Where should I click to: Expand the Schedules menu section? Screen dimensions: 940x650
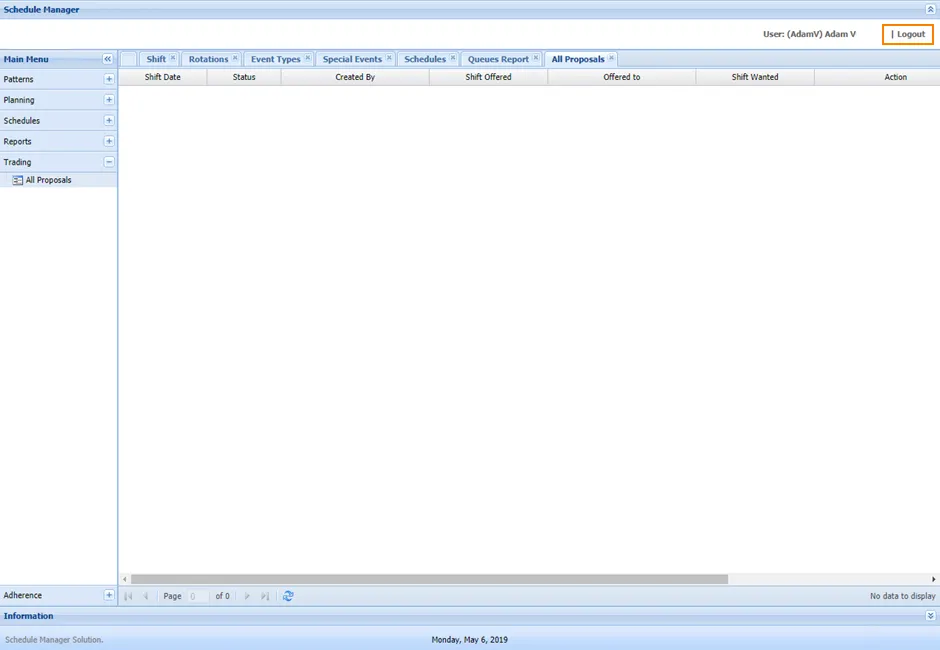click(x=109, y=121)
